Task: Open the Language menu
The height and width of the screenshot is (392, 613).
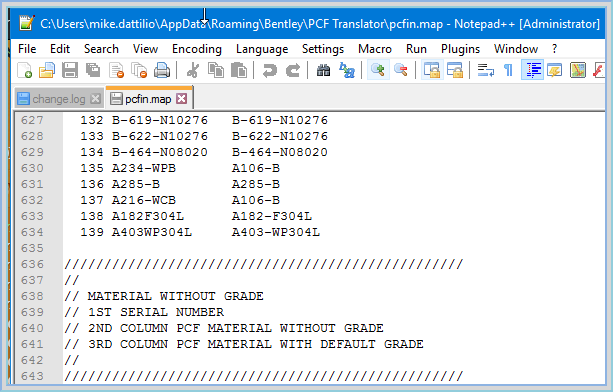Action: 262,49
